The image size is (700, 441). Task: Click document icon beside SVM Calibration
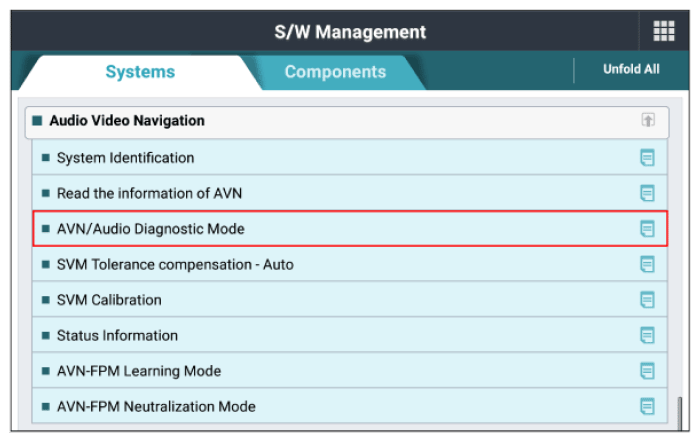[x=647, y=300]
